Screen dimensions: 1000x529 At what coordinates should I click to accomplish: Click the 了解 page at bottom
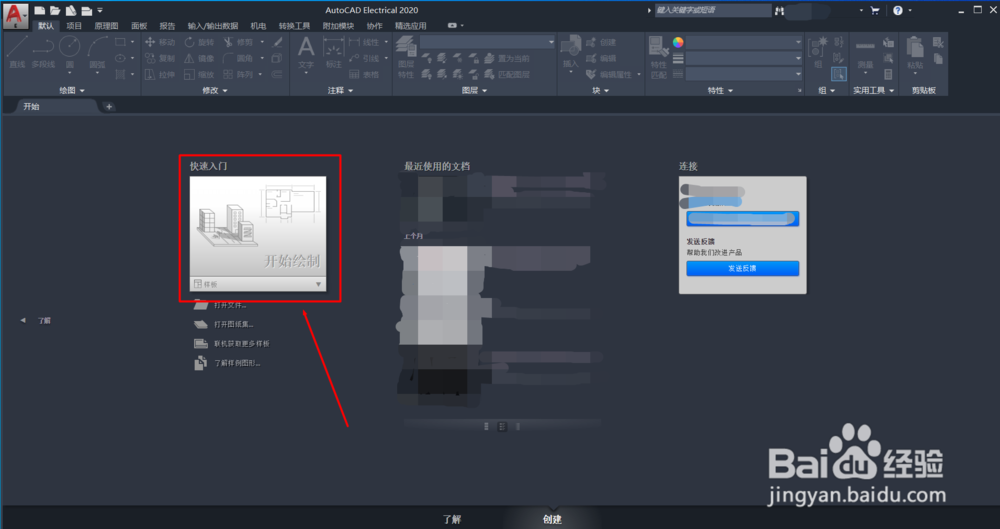(x=452, y=519)
